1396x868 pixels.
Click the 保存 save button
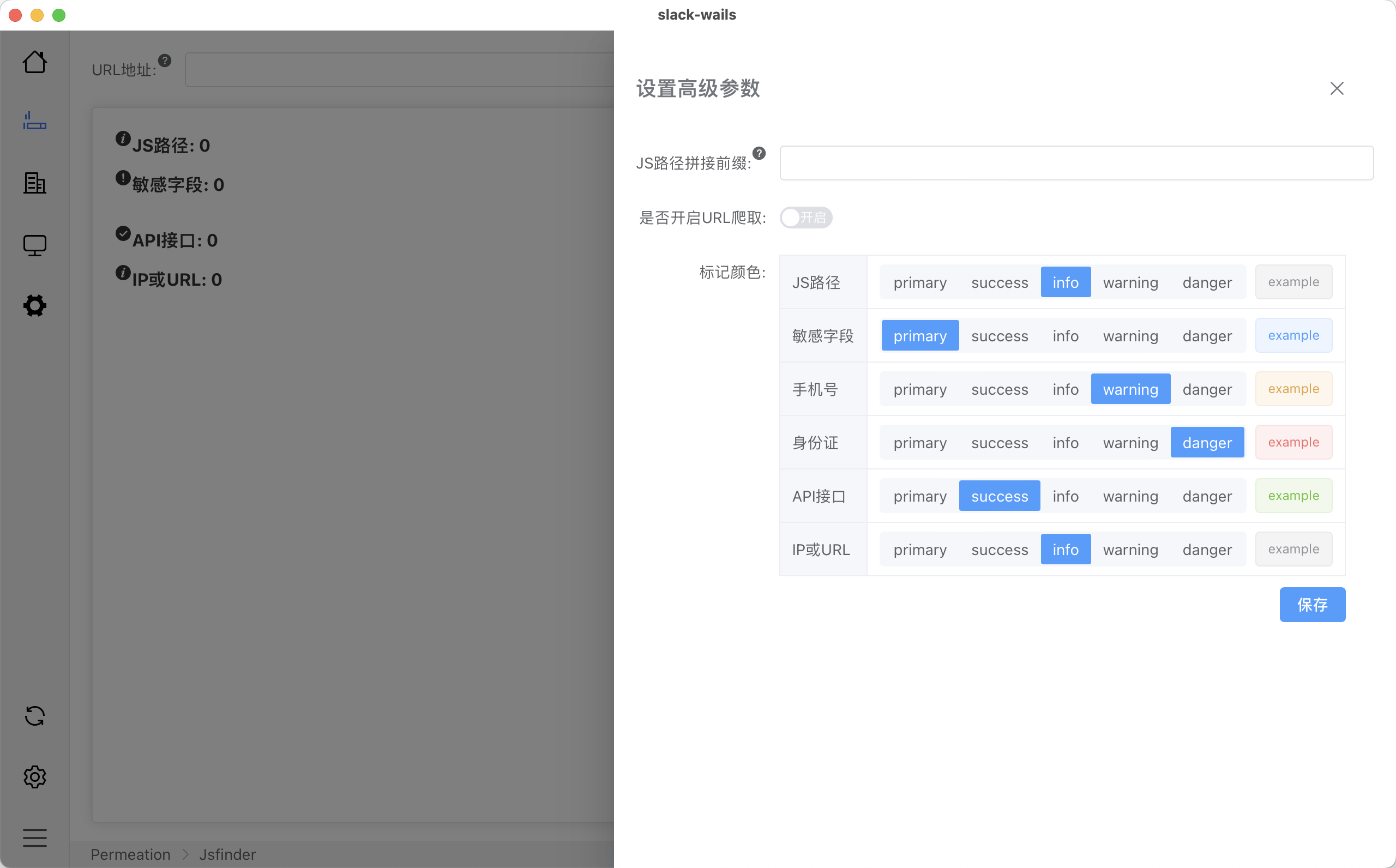[x=1311, y=605]
